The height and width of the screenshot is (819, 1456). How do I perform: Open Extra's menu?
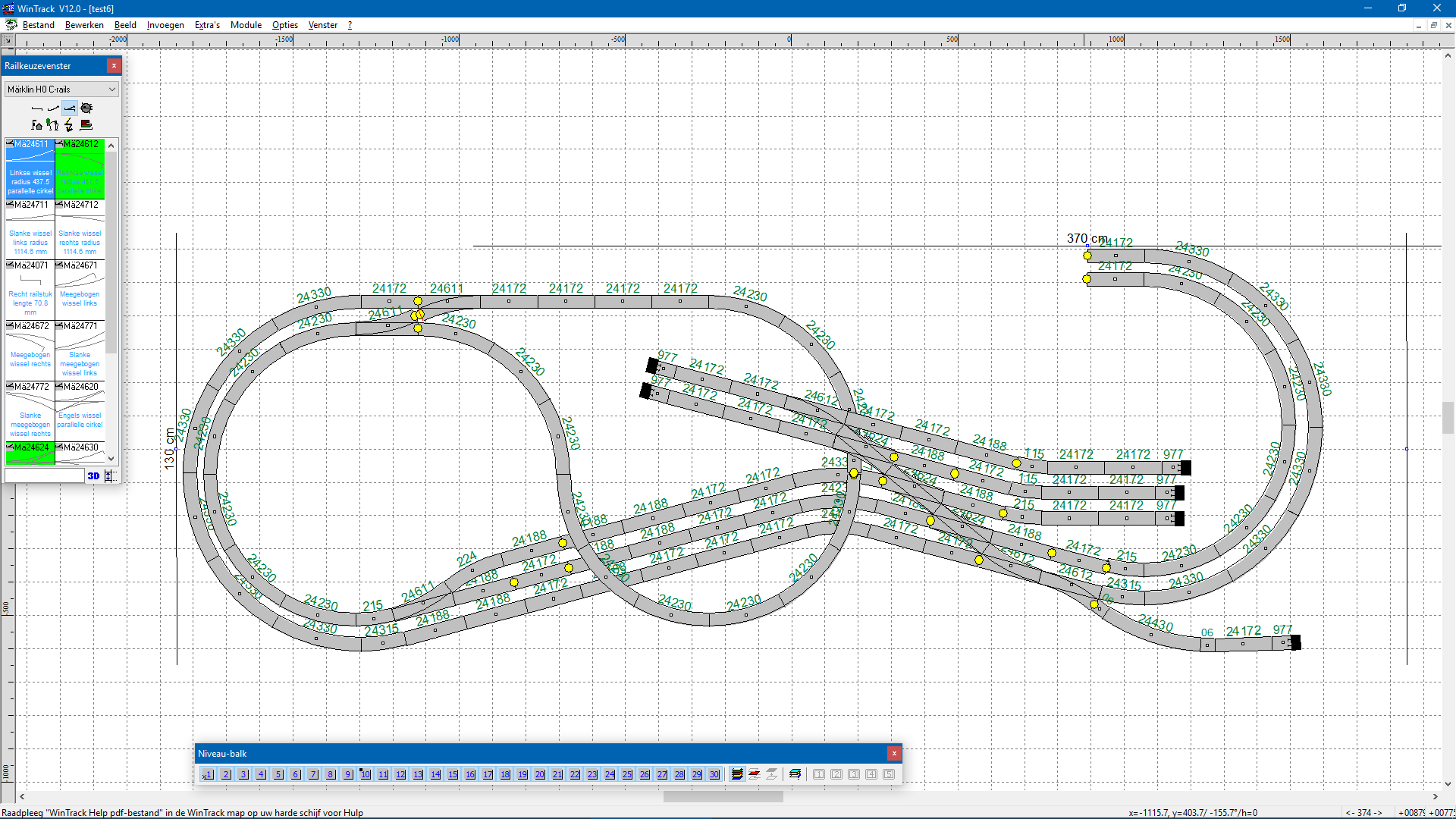pos(207,25)
